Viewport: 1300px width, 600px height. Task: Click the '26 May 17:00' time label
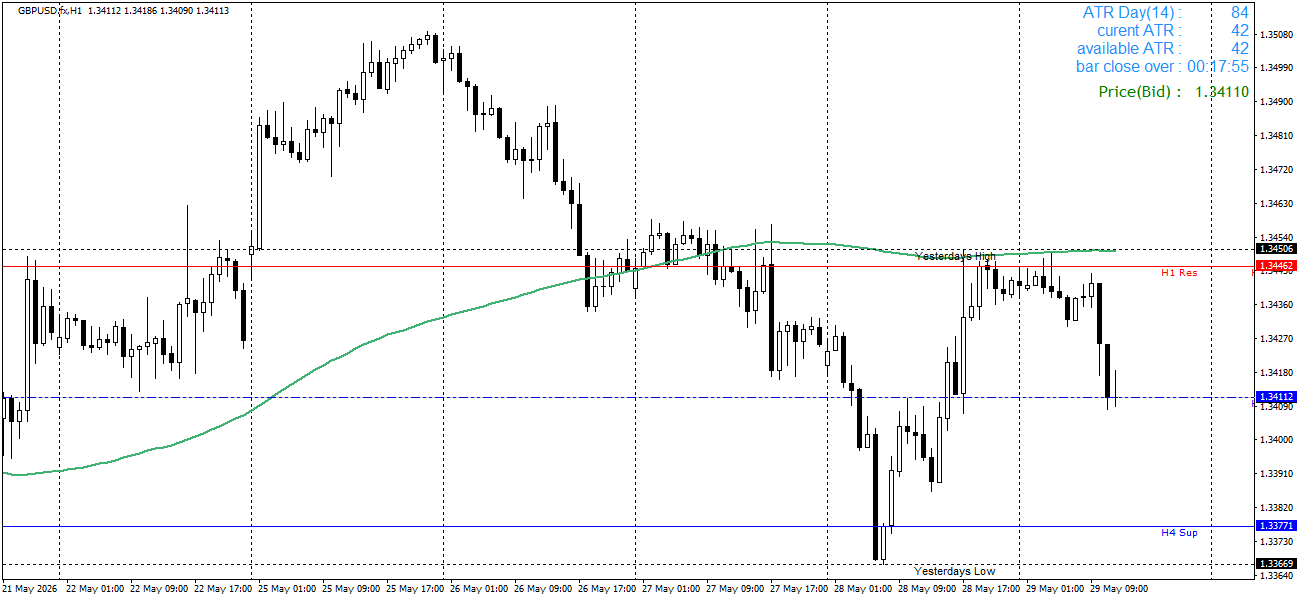click(605, 589)
